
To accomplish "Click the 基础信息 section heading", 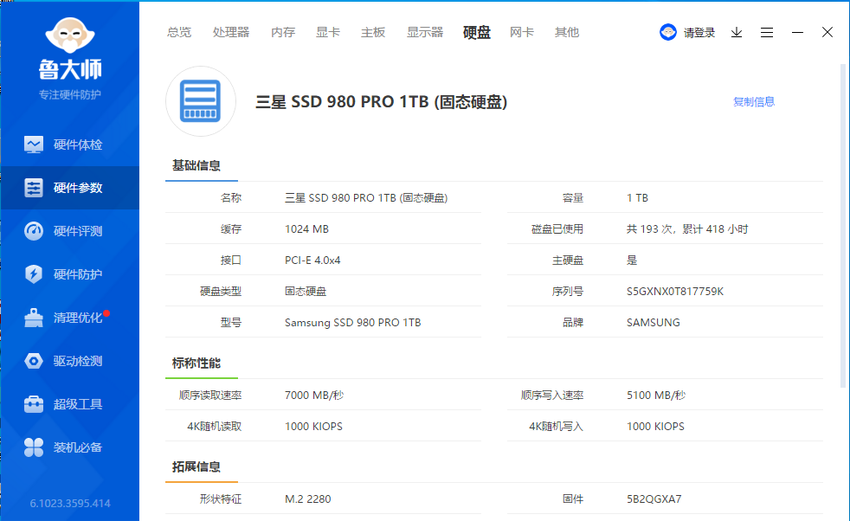I will pos(196,166).
